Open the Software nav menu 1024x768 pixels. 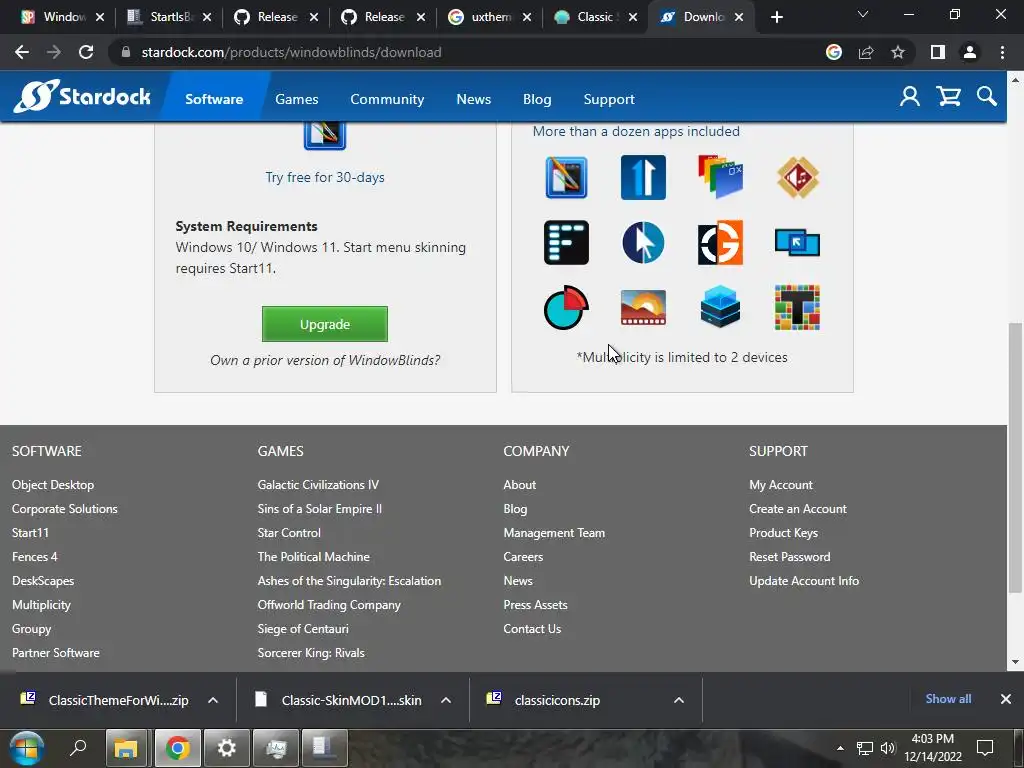[214, 99]
